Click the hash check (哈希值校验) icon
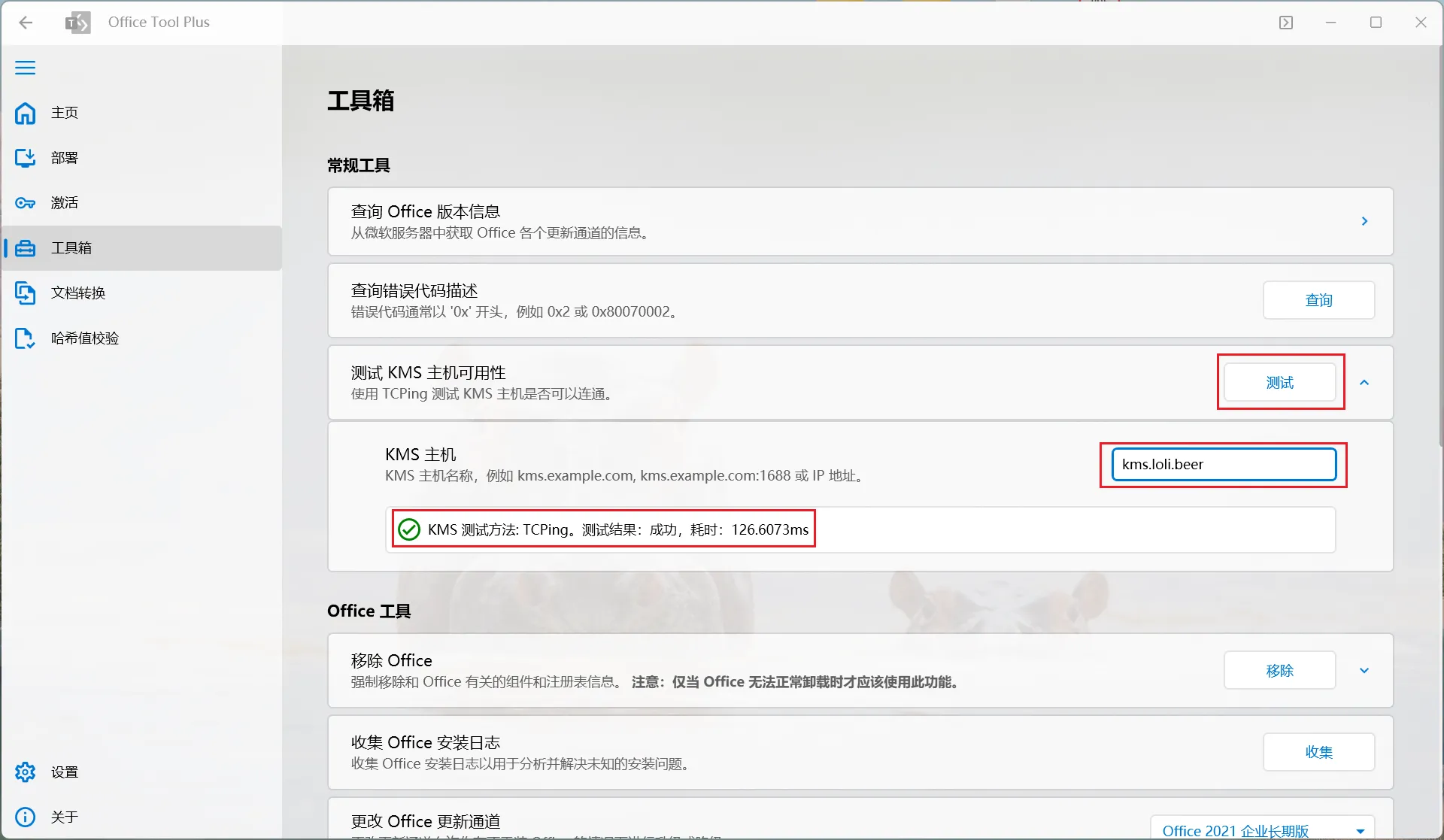Image resolution: width=1444 pixels, height=840 pixels. click(25, 338)
